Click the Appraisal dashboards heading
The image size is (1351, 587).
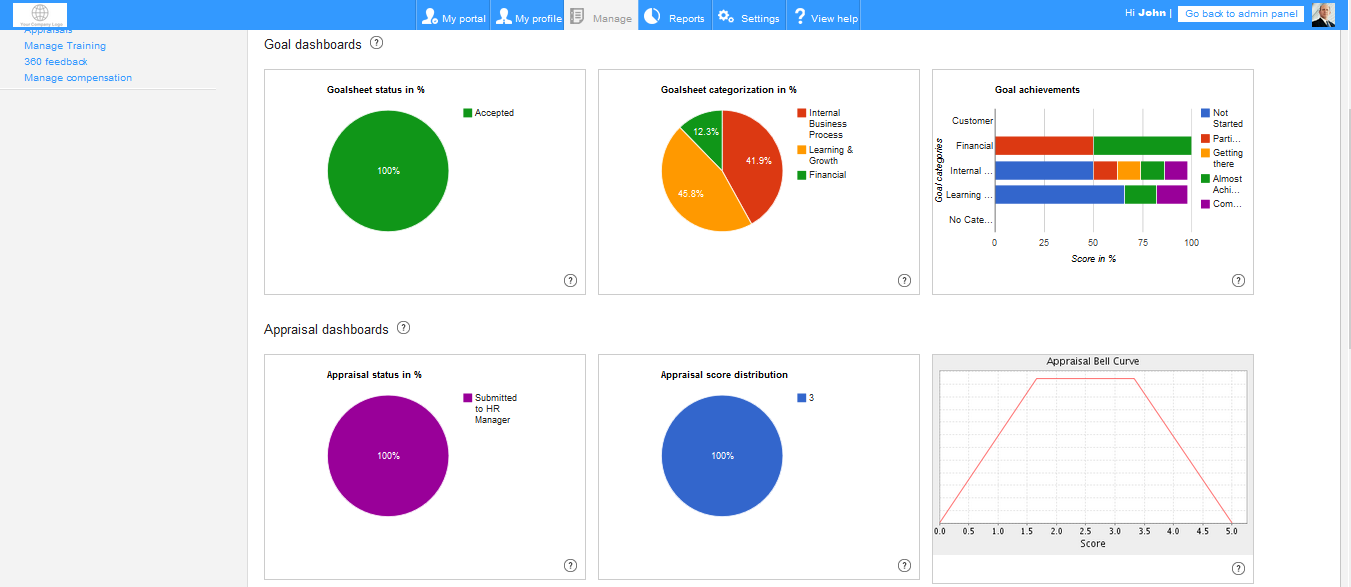point(326,329)
